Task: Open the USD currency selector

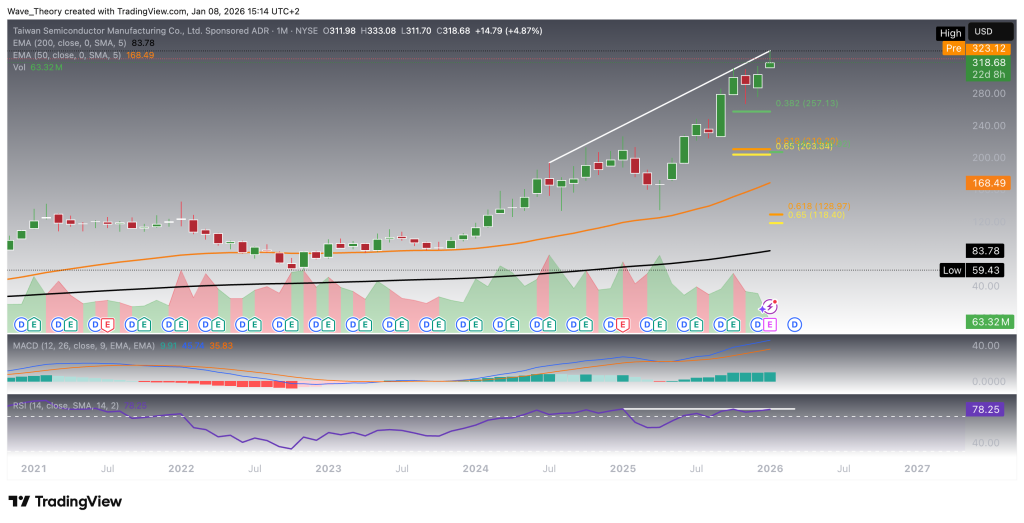Action: 982,32
